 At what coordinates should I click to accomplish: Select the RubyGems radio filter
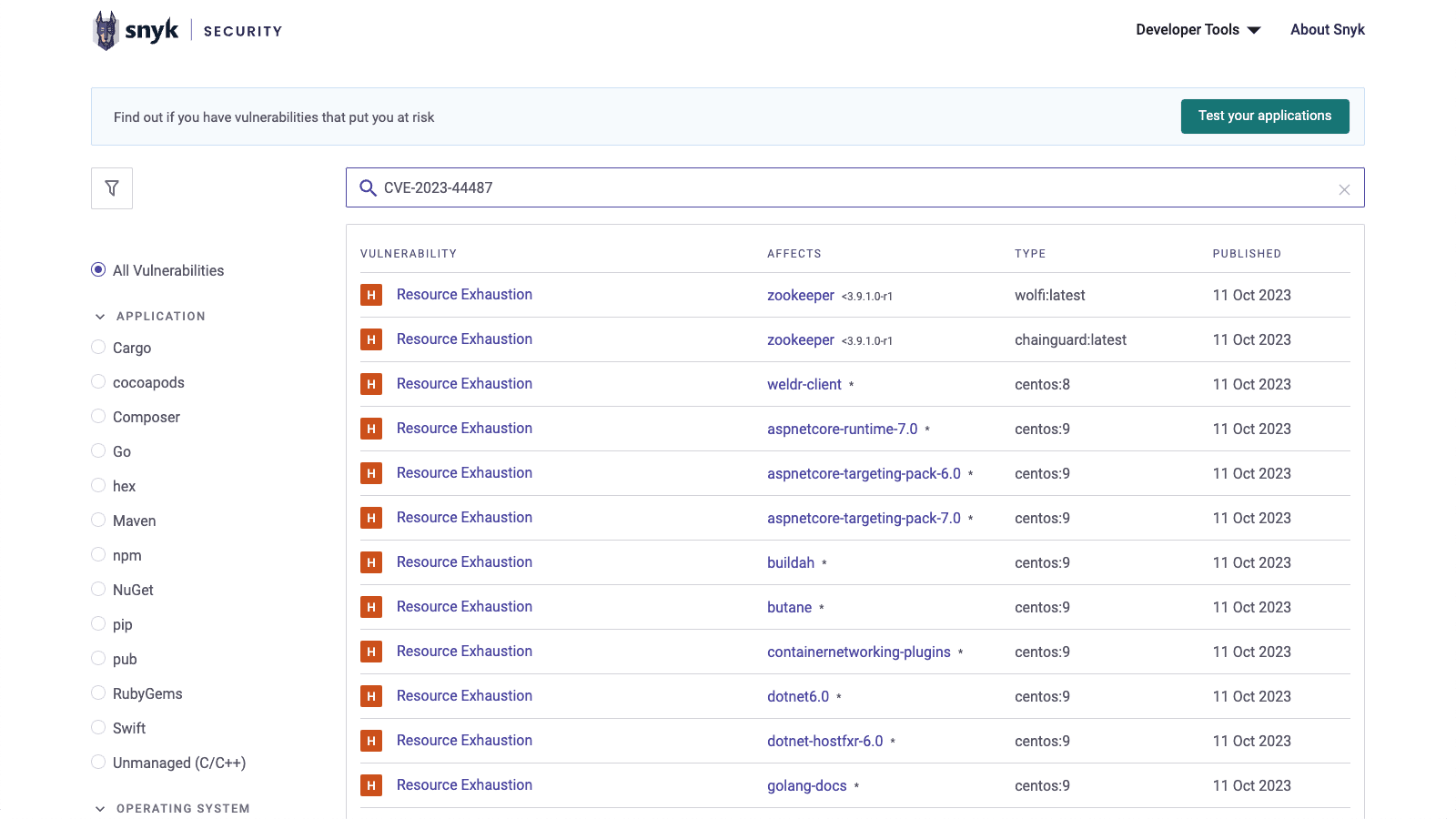pos(98,693)
